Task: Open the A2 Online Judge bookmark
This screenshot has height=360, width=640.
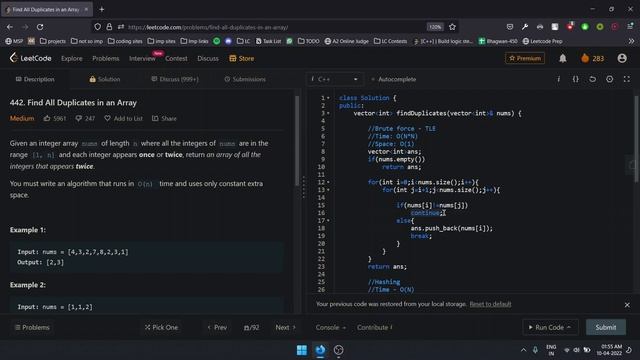Action: point(347,41)
